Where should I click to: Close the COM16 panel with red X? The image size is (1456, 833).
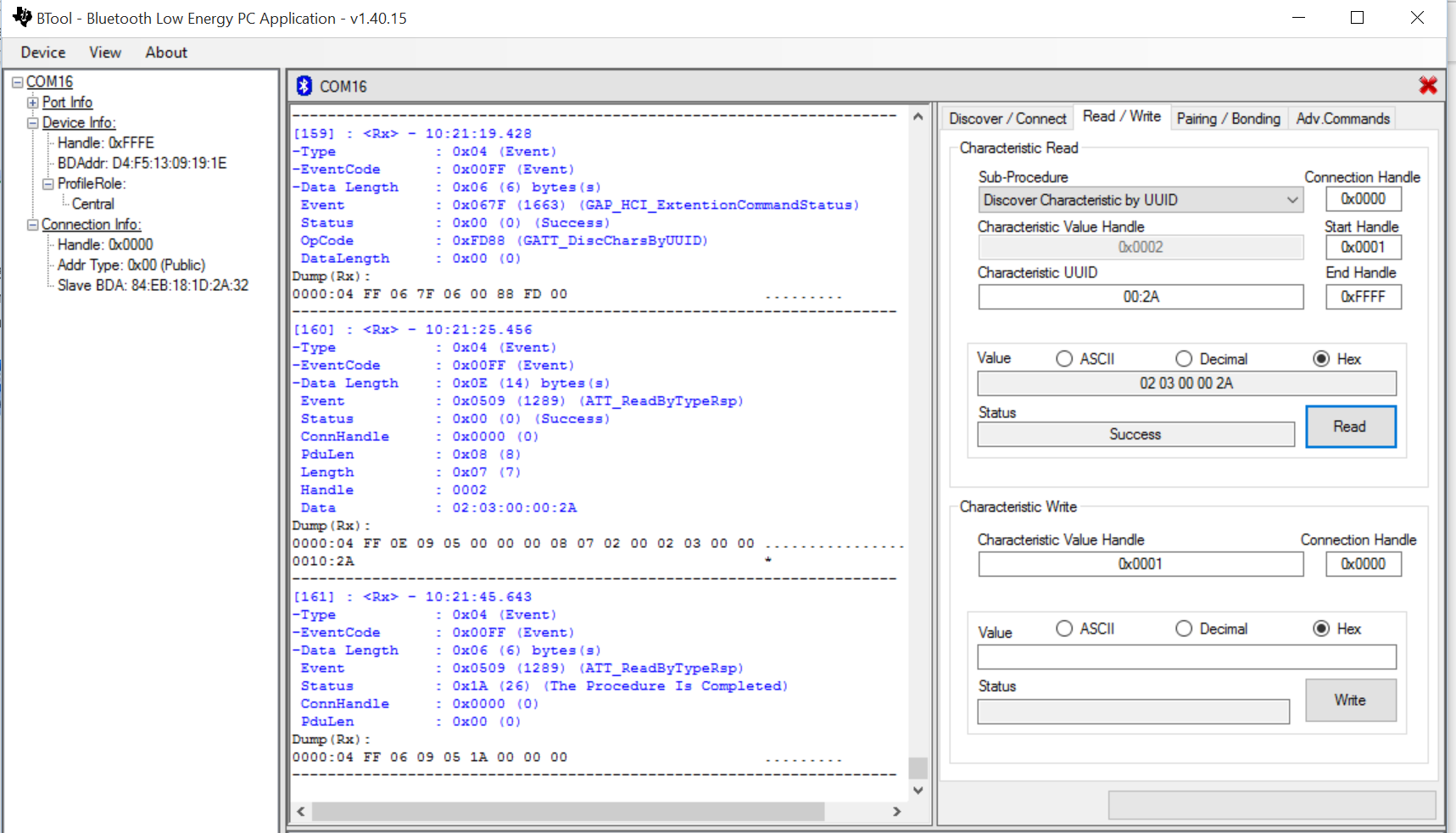pyautogui.click(x=1428, y=85)
